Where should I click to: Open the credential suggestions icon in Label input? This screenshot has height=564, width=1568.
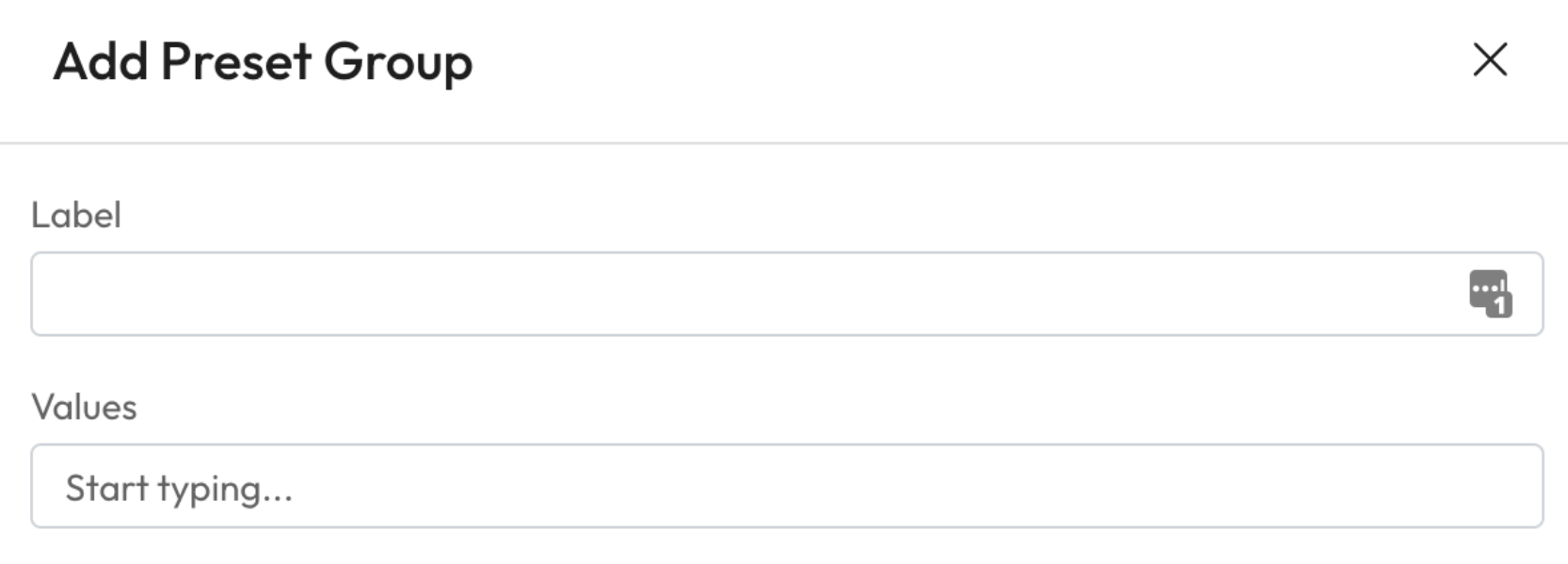pyautogui.click(x=1490, y=294)
